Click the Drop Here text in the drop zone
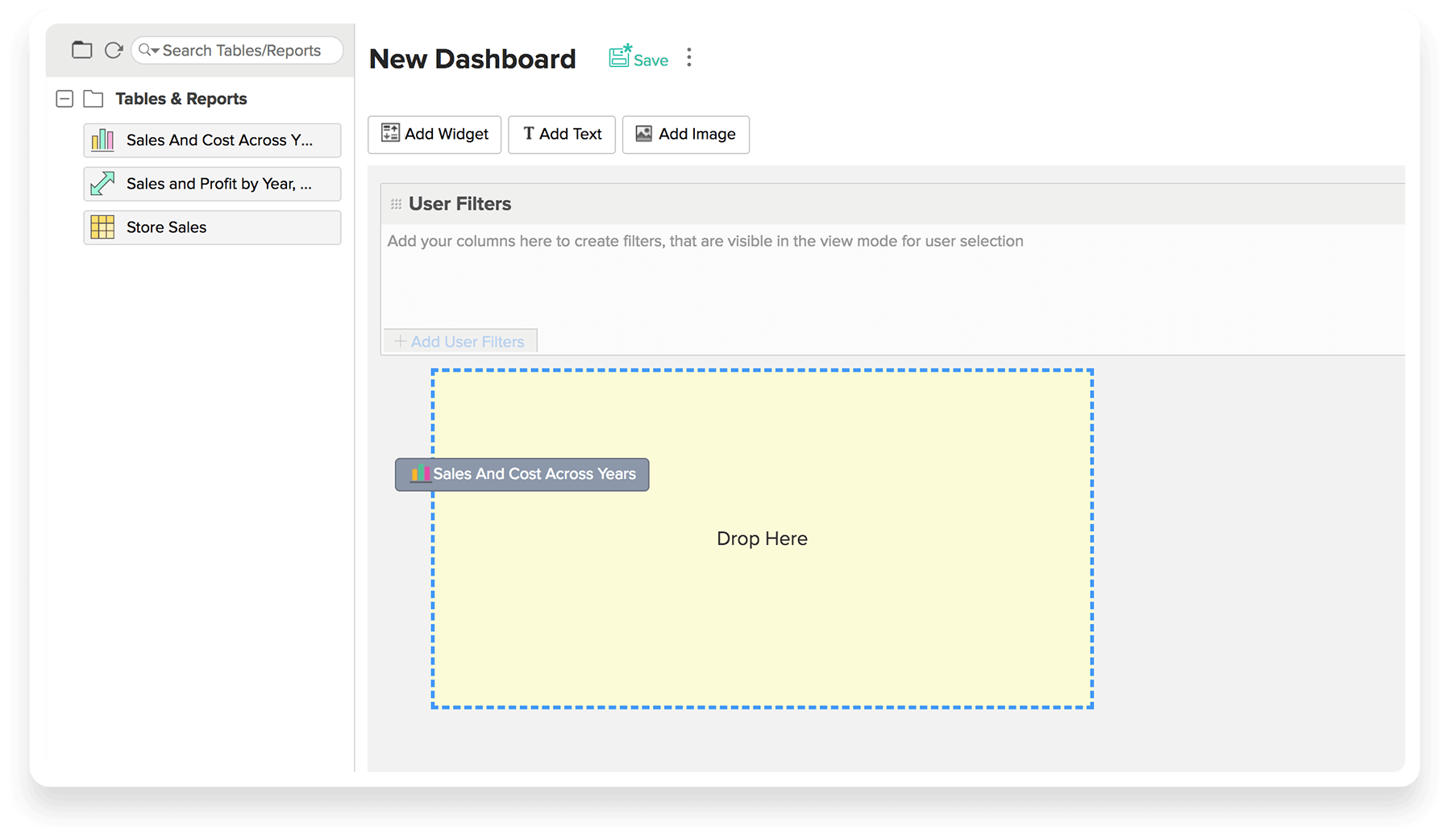This screenshot has height=840, width=1451. click(762, 539)
